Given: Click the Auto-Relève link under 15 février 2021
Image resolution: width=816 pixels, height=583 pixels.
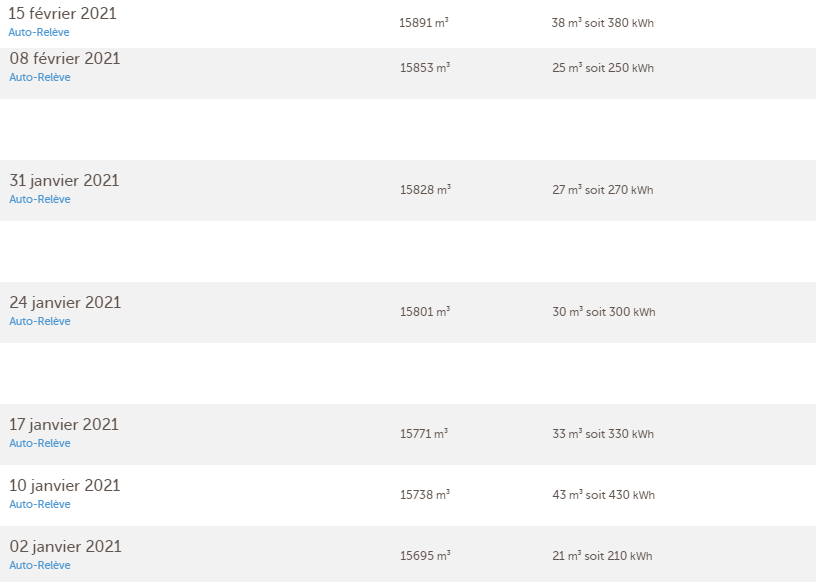Looking at the screenshot, I should tap(39, 32).
